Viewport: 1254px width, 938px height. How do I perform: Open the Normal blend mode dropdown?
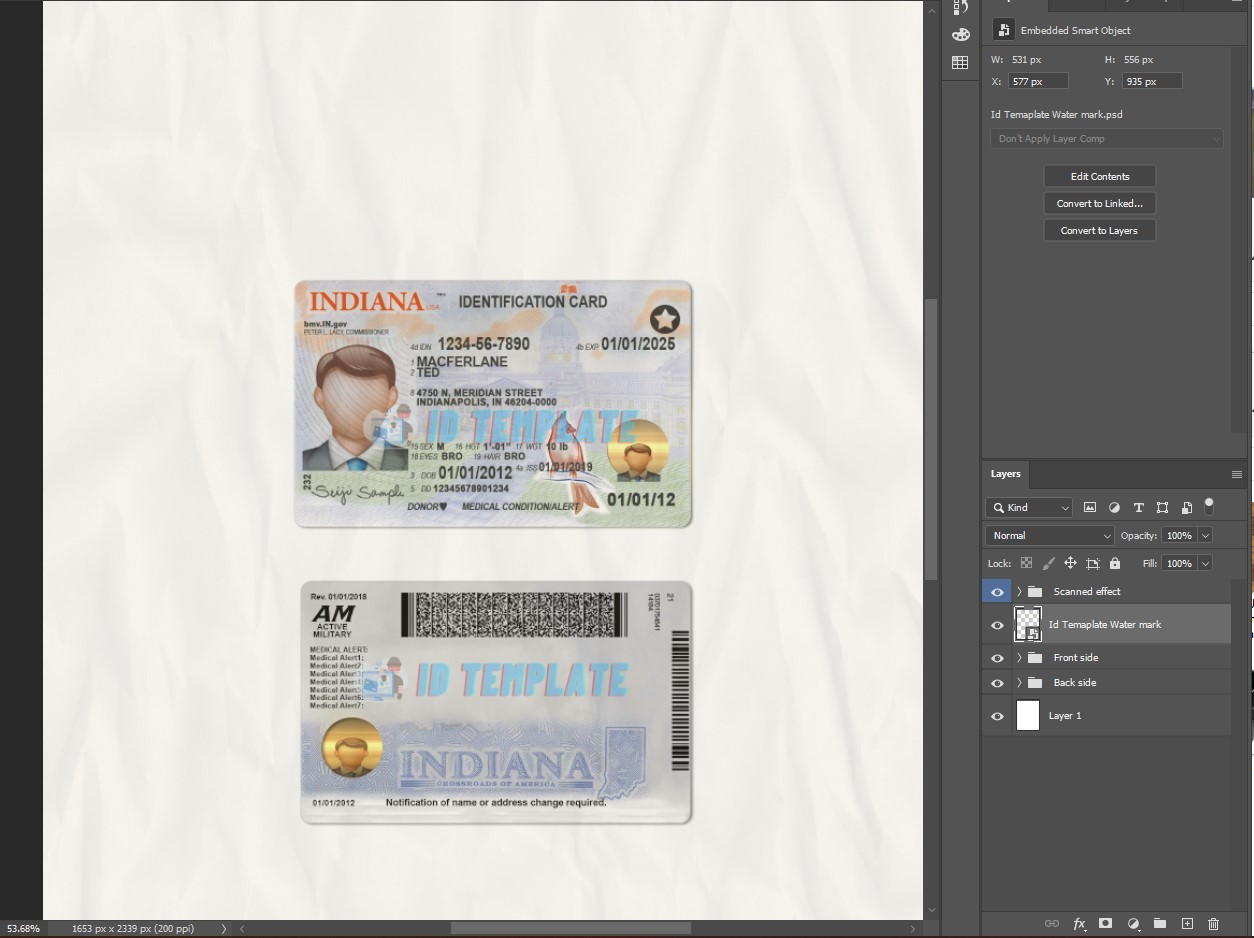1050,536
